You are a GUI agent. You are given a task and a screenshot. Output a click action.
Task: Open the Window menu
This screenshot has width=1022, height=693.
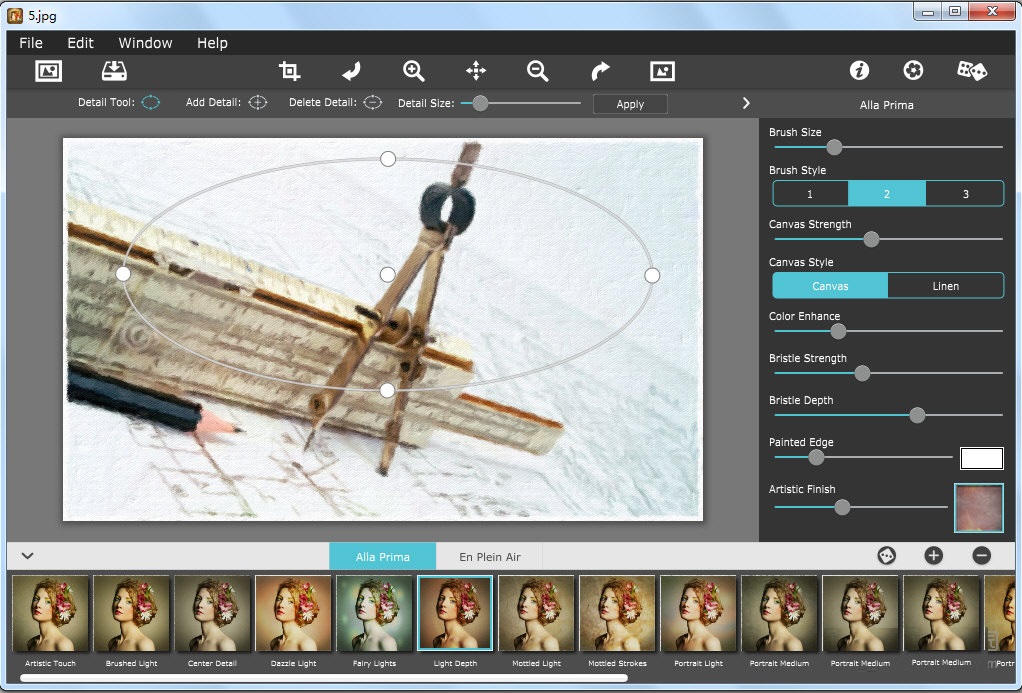tap(145, 43)
